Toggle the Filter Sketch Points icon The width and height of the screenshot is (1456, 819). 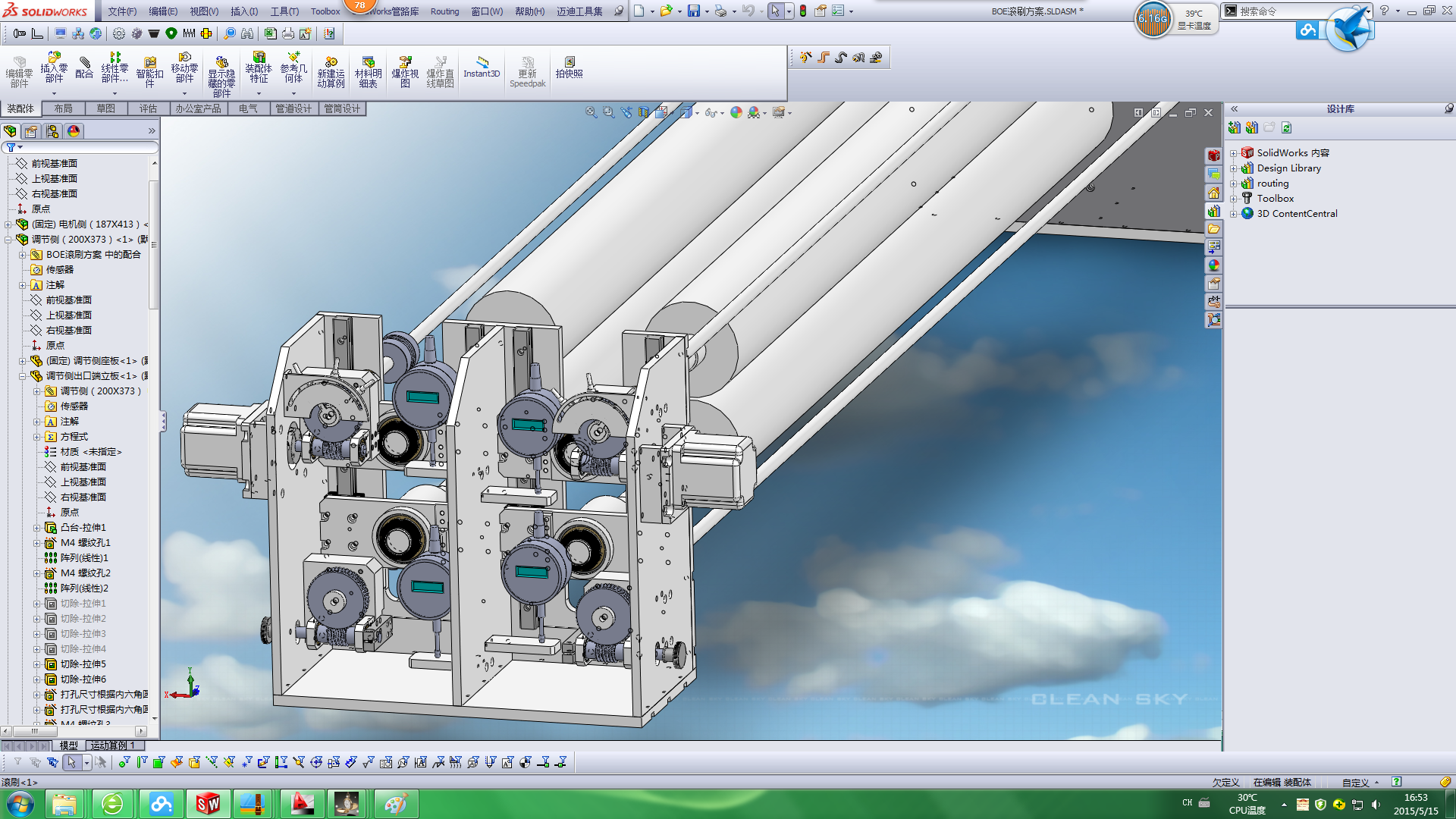[246, 762]
